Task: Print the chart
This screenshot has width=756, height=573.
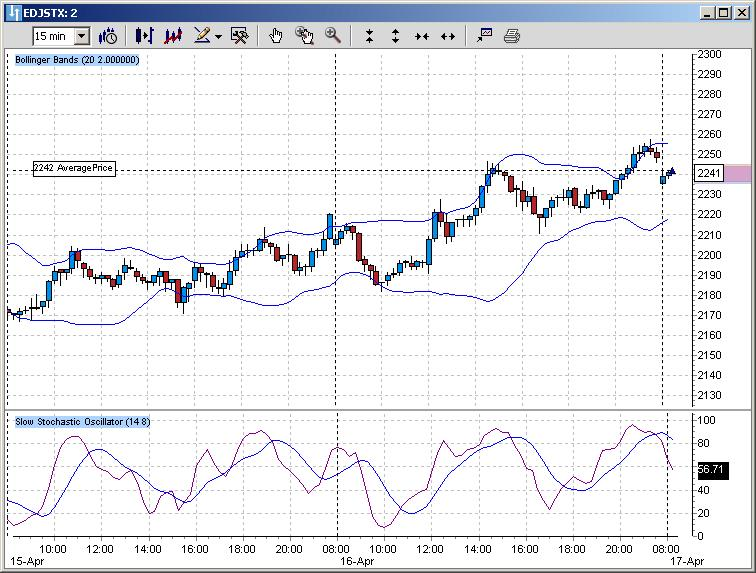Action: point(512,36)
